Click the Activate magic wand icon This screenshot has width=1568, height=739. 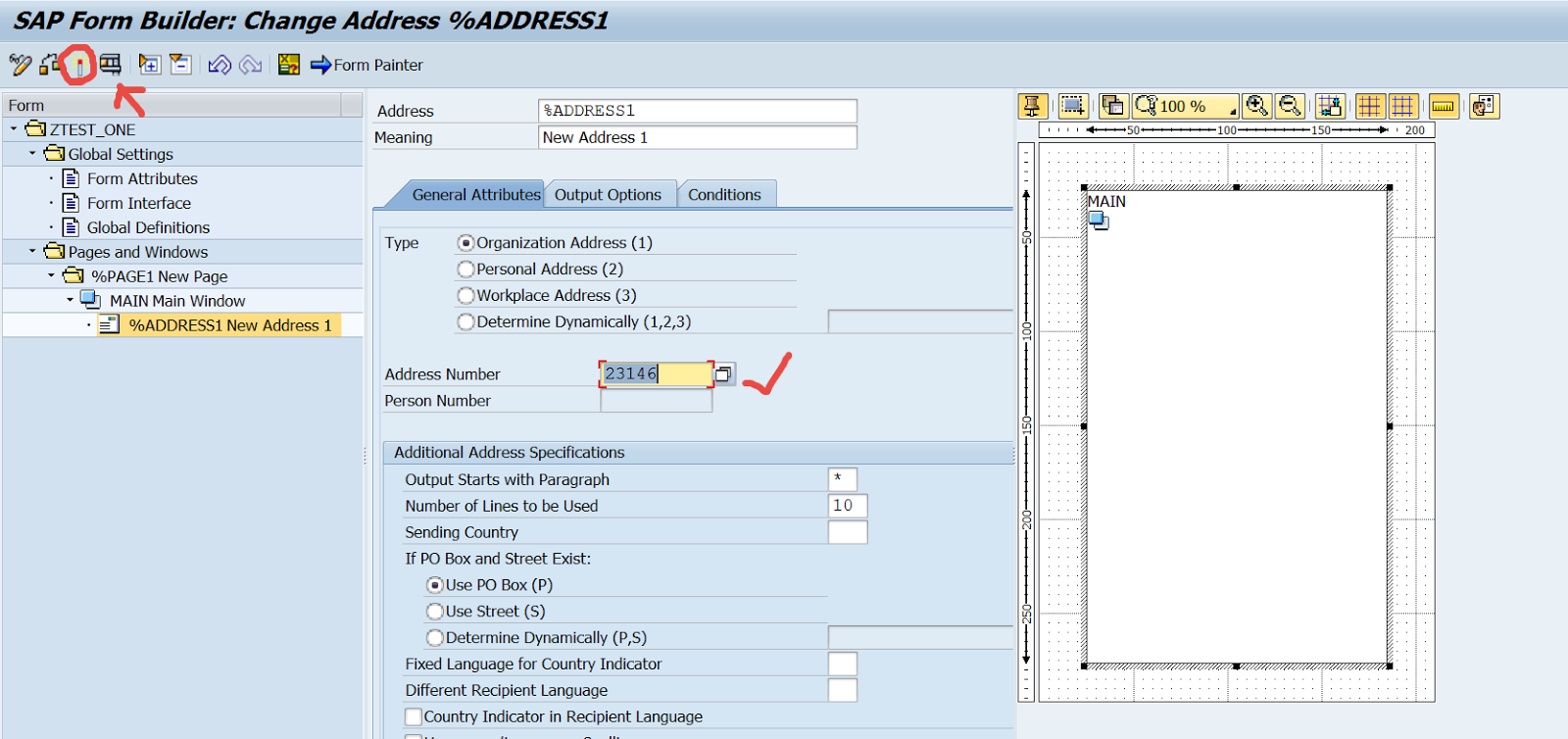click(79, 66)
